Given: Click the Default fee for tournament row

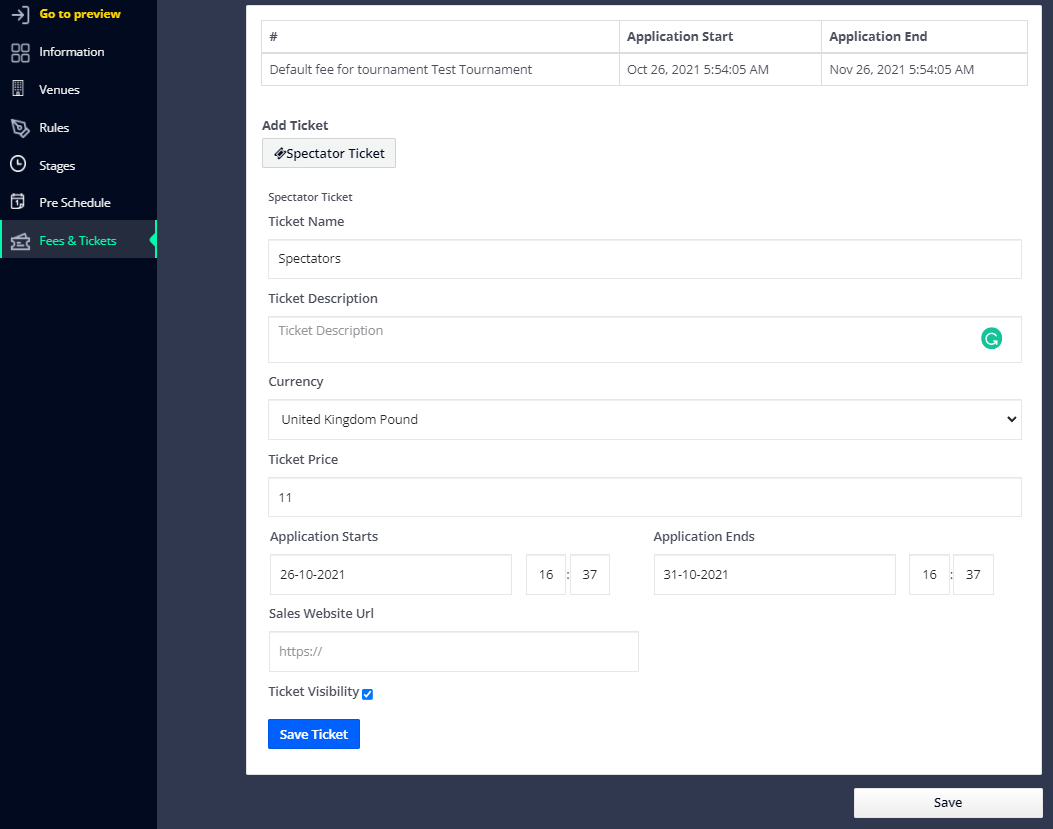Looking at the screenshot, I should pos(644,70).
